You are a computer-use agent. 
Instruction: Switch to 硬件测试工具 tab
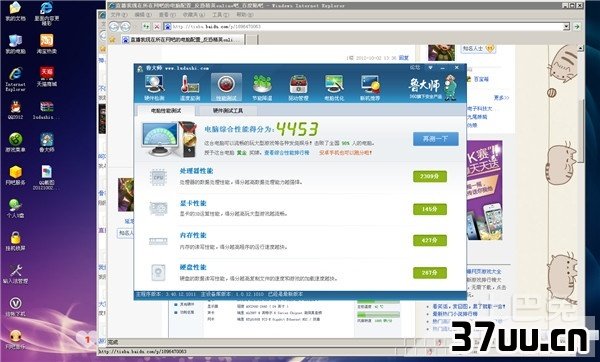pyautogui.click(x=228, y=111)
